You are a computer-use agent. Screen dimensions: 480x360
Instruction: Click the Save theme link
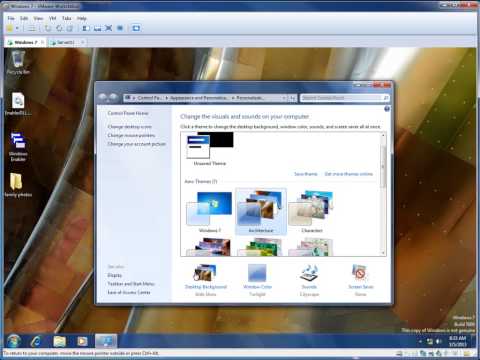click(x=306, y=174)
